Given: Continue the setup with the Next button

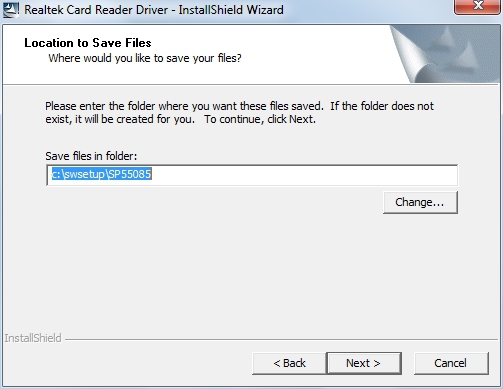Looking at the screenshot, I should [364, 363].
